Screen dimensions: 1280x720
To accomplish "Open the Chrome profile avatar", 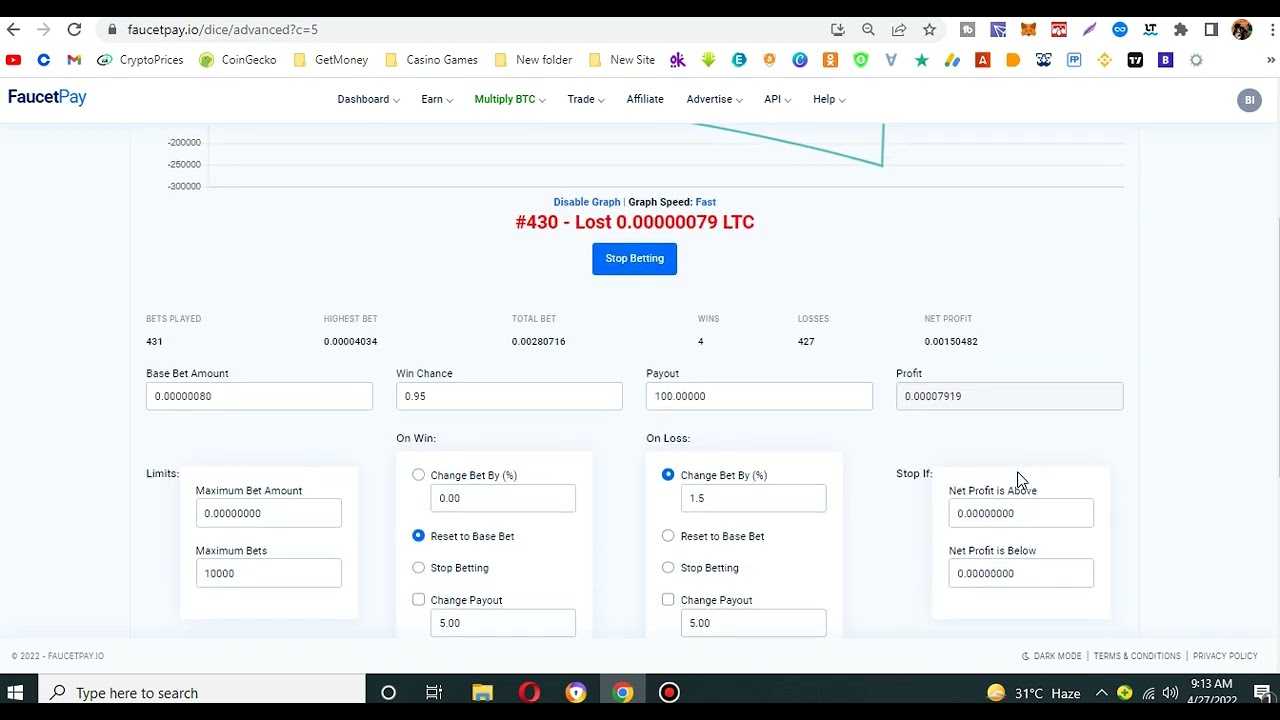I will pyautogui.click(x=1242, y=30).
